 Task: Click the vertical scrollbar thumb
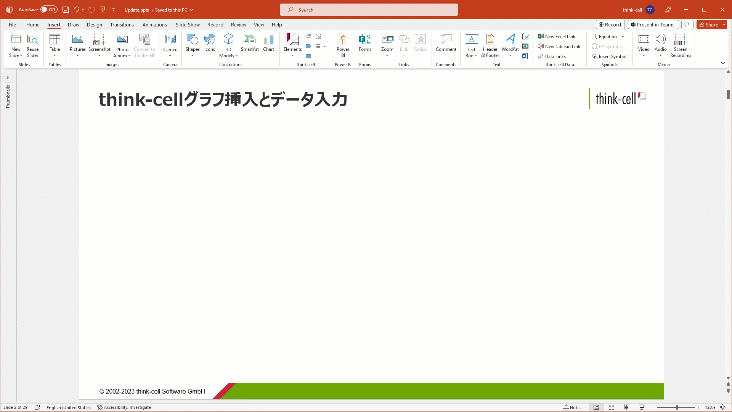point(728,94)
